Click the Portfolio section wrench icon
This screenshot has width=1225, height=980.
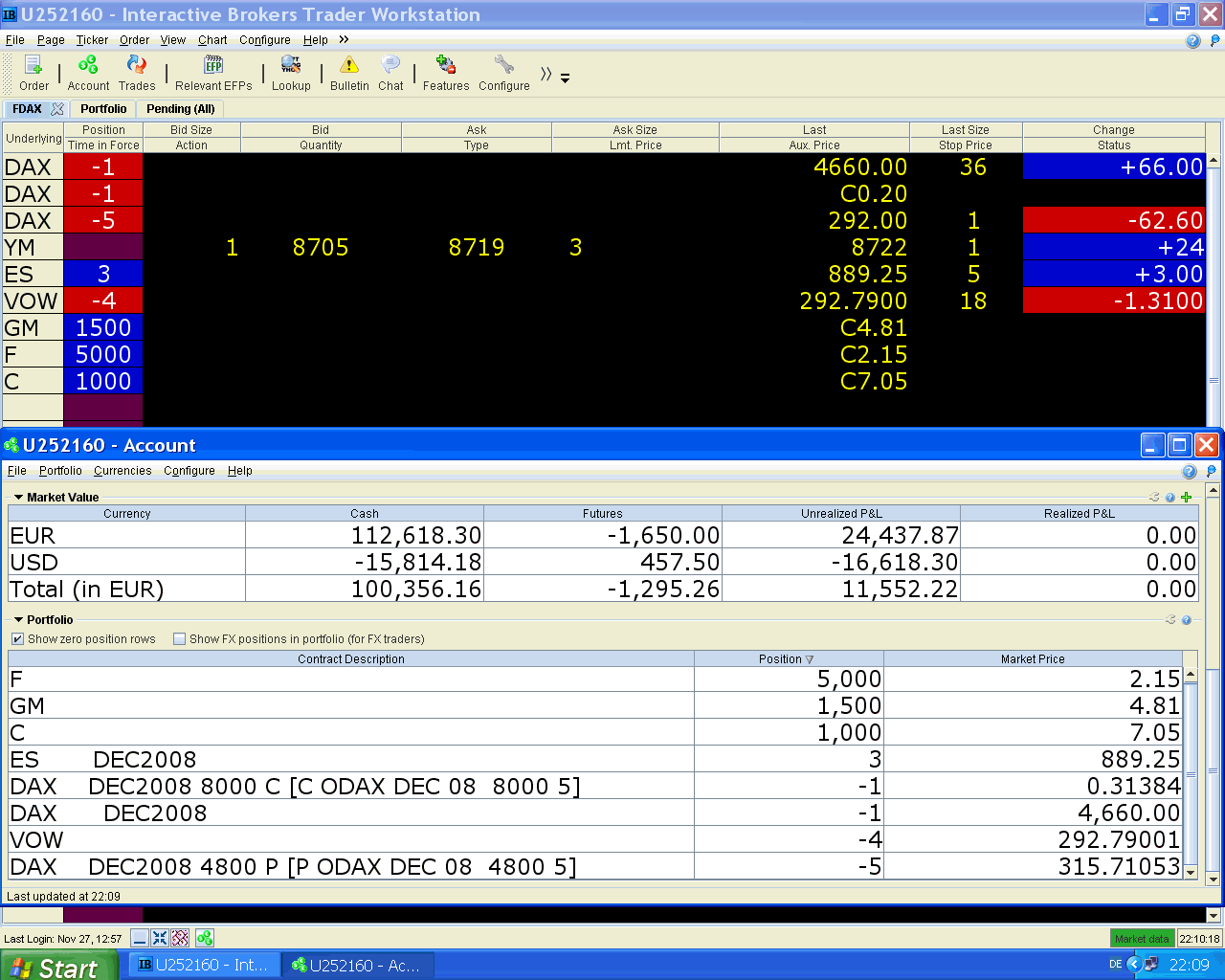coord(1170,619)
